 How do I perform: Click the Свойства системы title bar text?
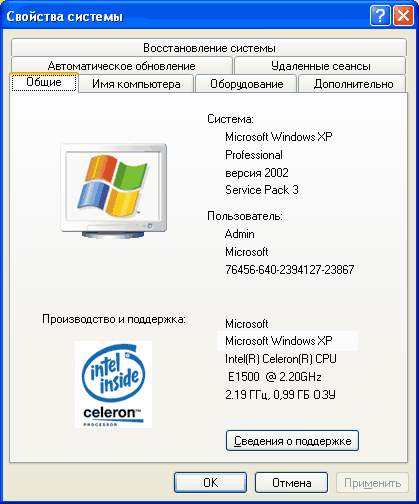pyautogui.click(x=65, y=16)
